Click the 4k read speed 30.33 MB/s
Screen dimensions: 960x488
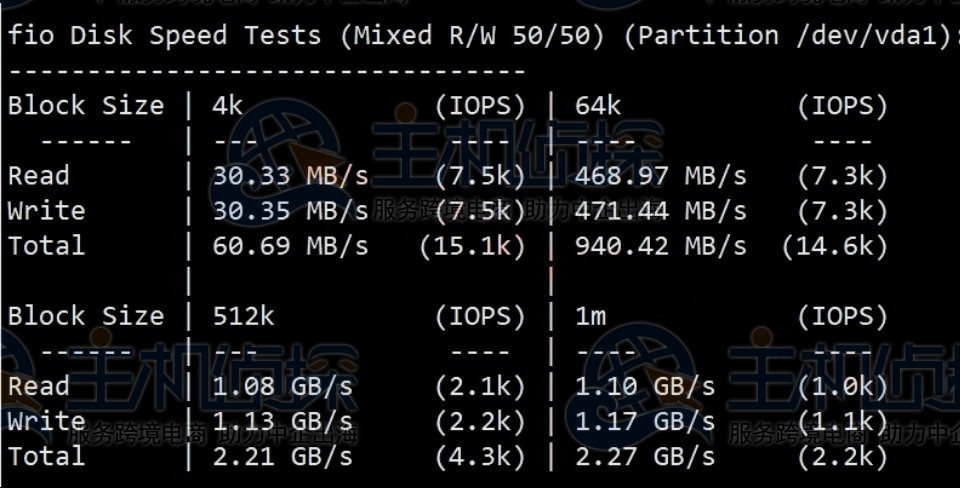click(x=290, y=177)
